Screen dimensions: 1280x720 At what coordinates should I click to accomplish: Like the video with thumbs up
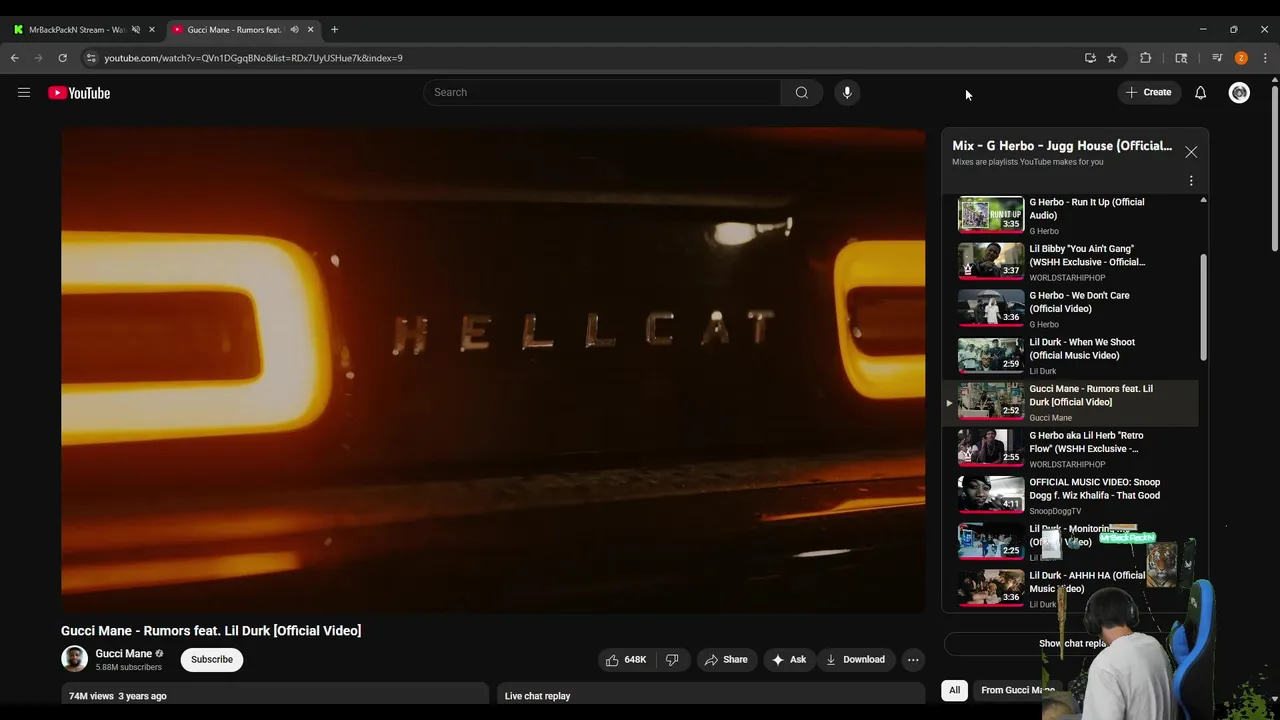pyautogui.click(x=626, y=660)
